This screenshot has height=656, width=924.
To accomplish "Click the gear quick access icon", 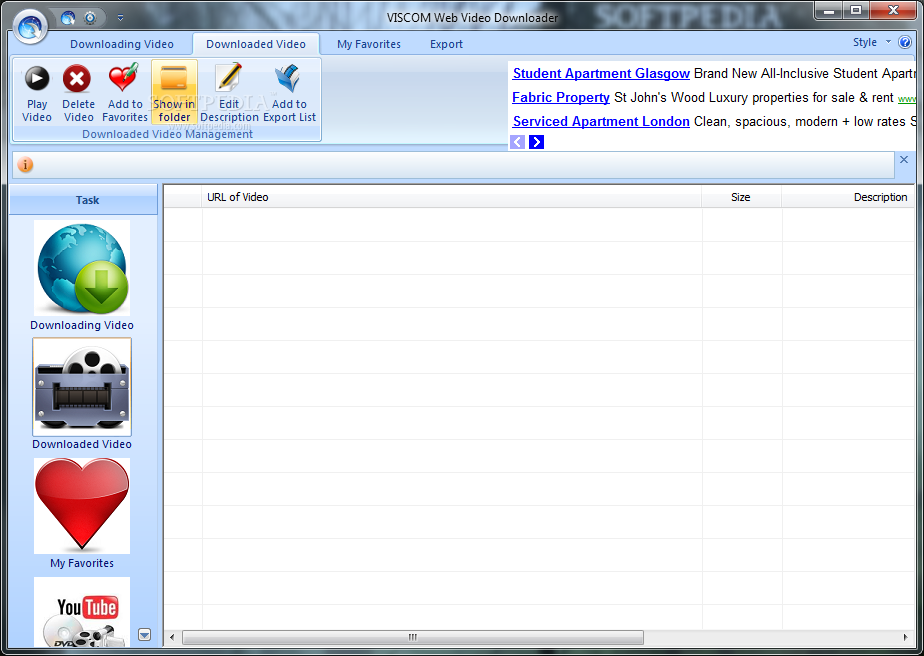I will tap(90, 18).
